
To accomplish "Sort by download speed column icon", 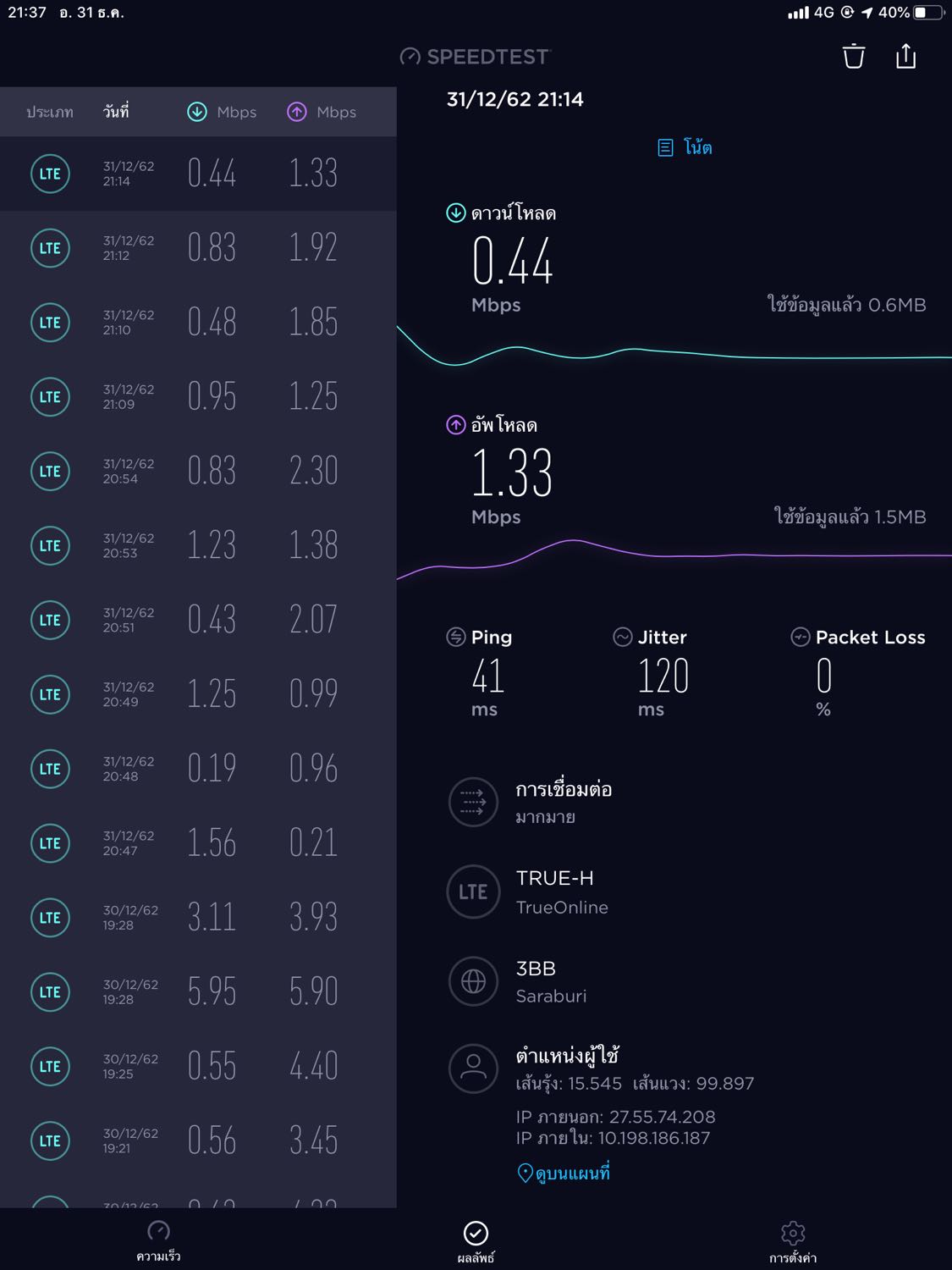I will [x=197, y=112].
